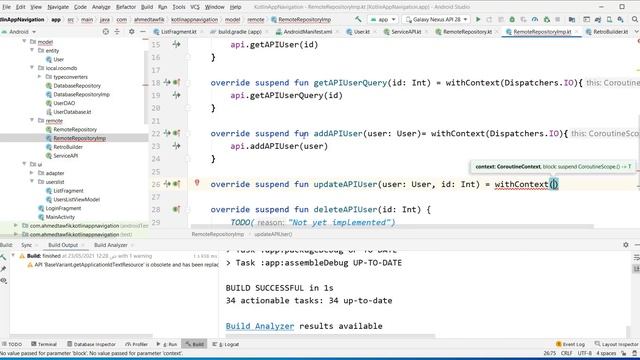Open the Terminal tool window
Image resolution: width=640 pixels, height=360 pixels.
pyautogui.click(x=44, y=344)
